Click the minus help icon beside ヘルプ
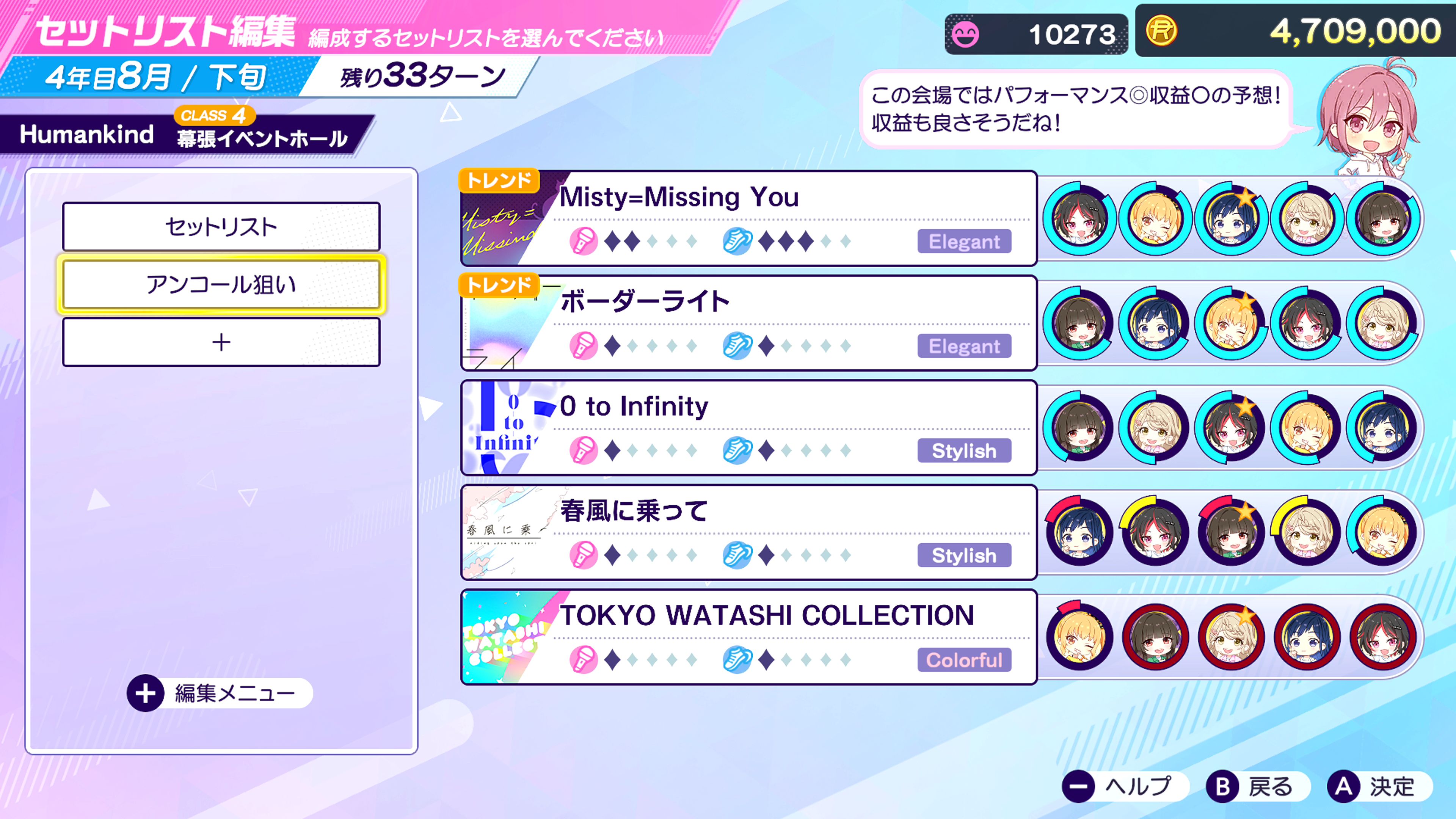Screen dimensions: 1456x819 point(1078,786)
